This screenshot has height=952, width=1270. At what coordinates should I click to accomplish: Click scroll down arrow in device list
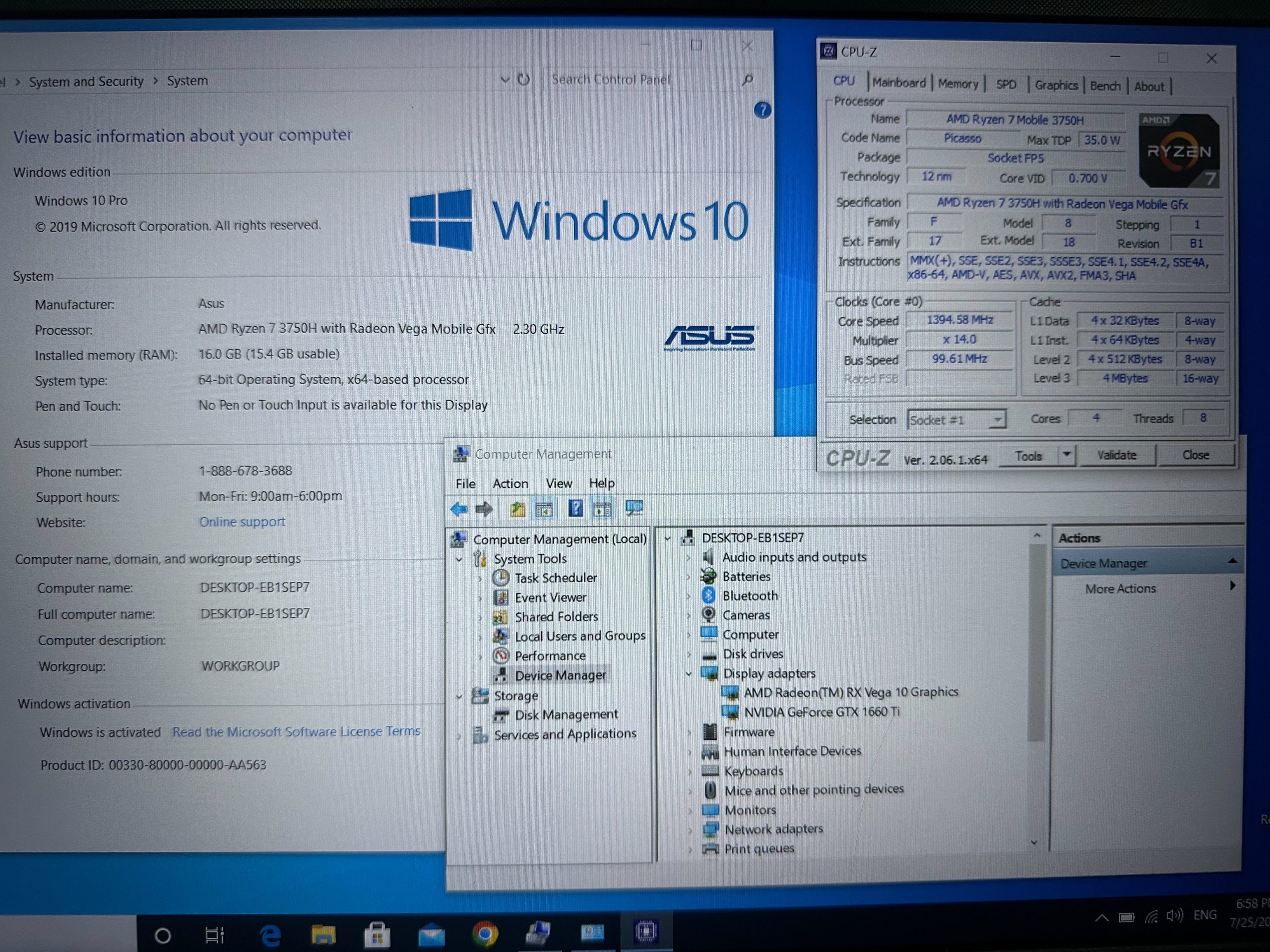coord(1034,842)
